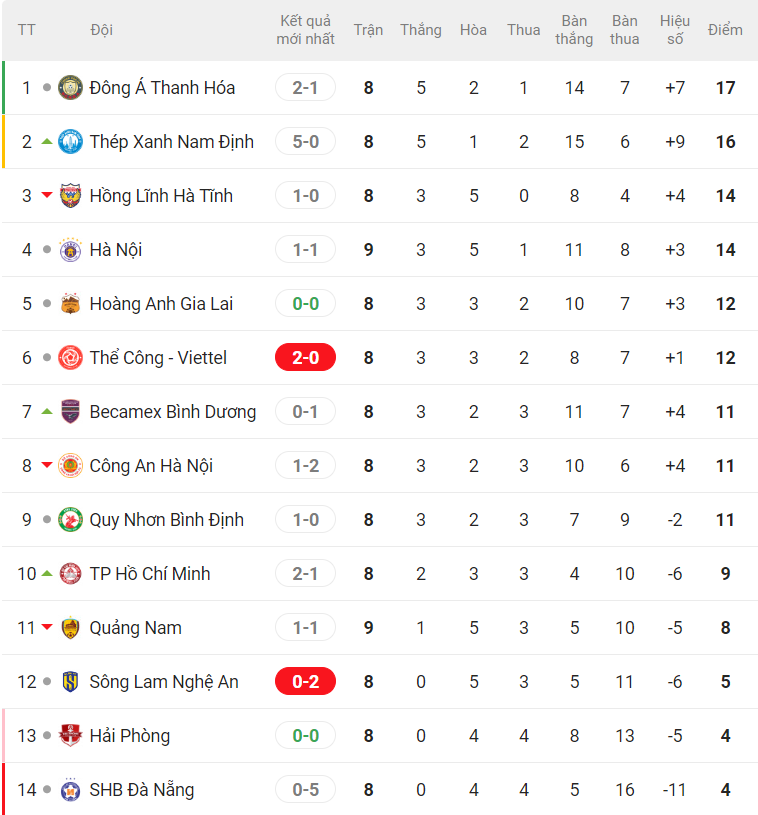758x815 pixels.
Task: Click the Điểm column header
Action: [x=725, y=30]
